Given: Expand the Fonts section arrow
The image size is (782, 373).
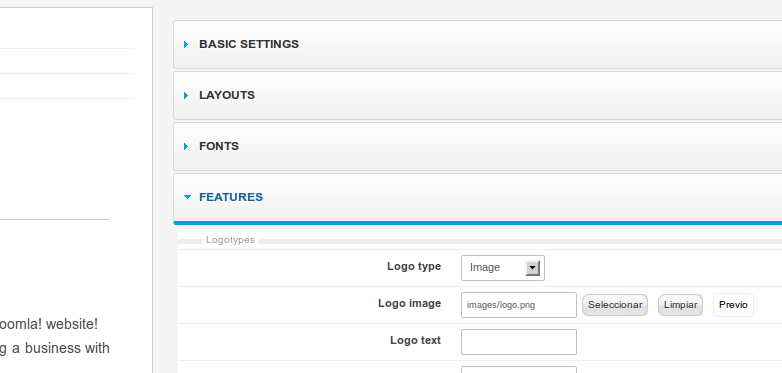Looking at the screenshot, I should (186, 146).
